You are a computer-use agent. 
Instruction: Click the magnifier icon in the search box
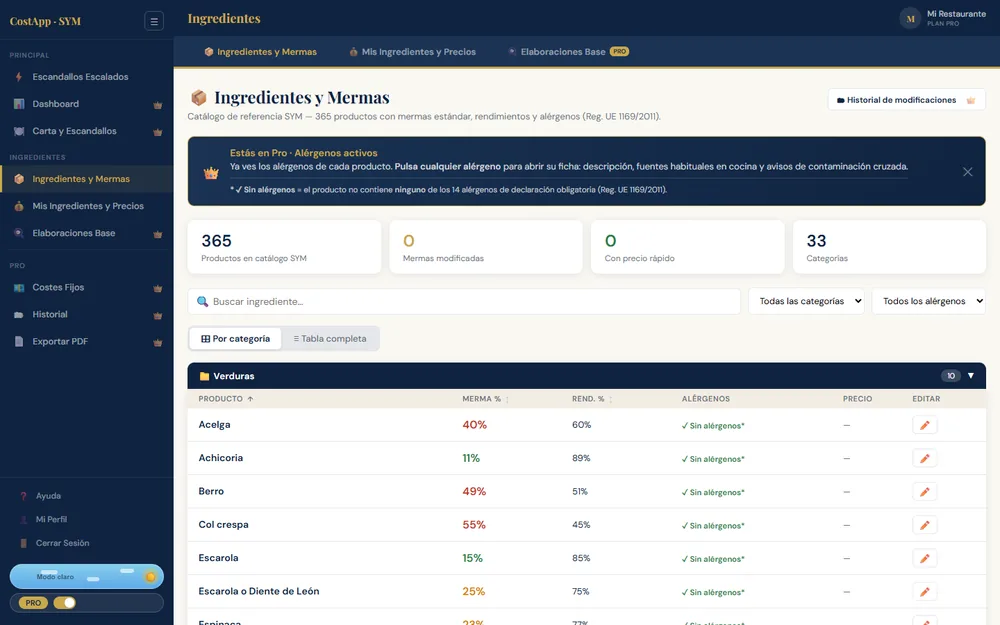pos(202,301)
